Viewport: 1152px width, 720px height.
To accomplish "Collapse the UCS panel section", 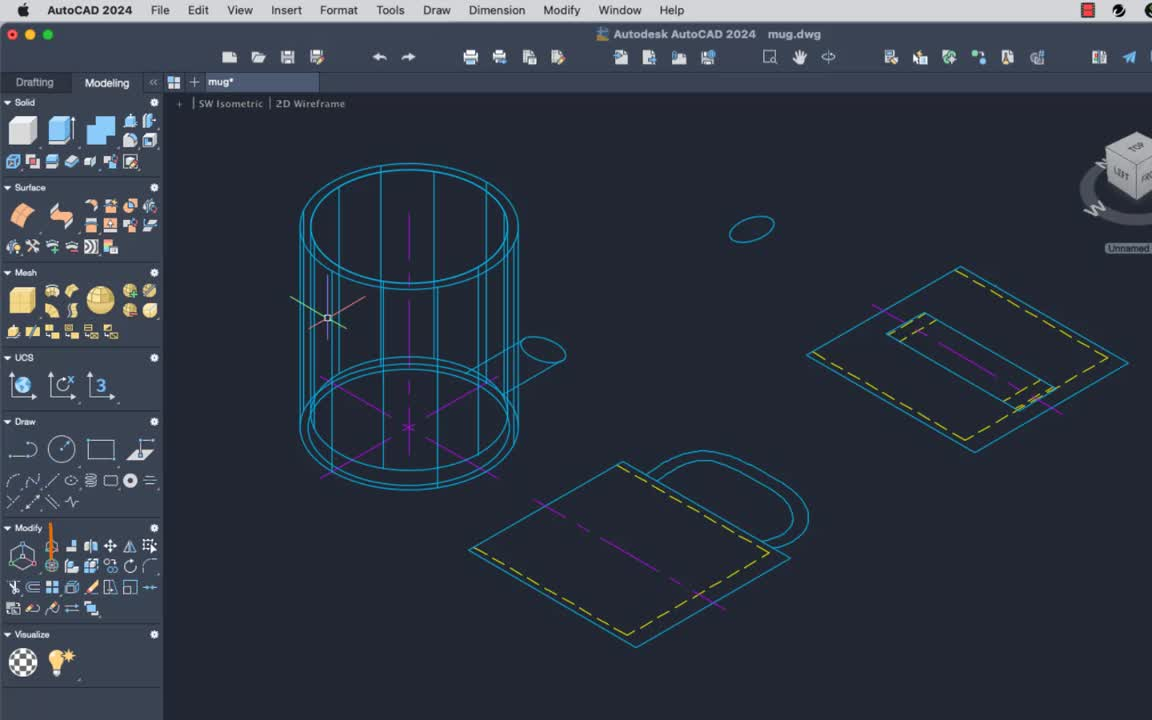I will 7,358.
